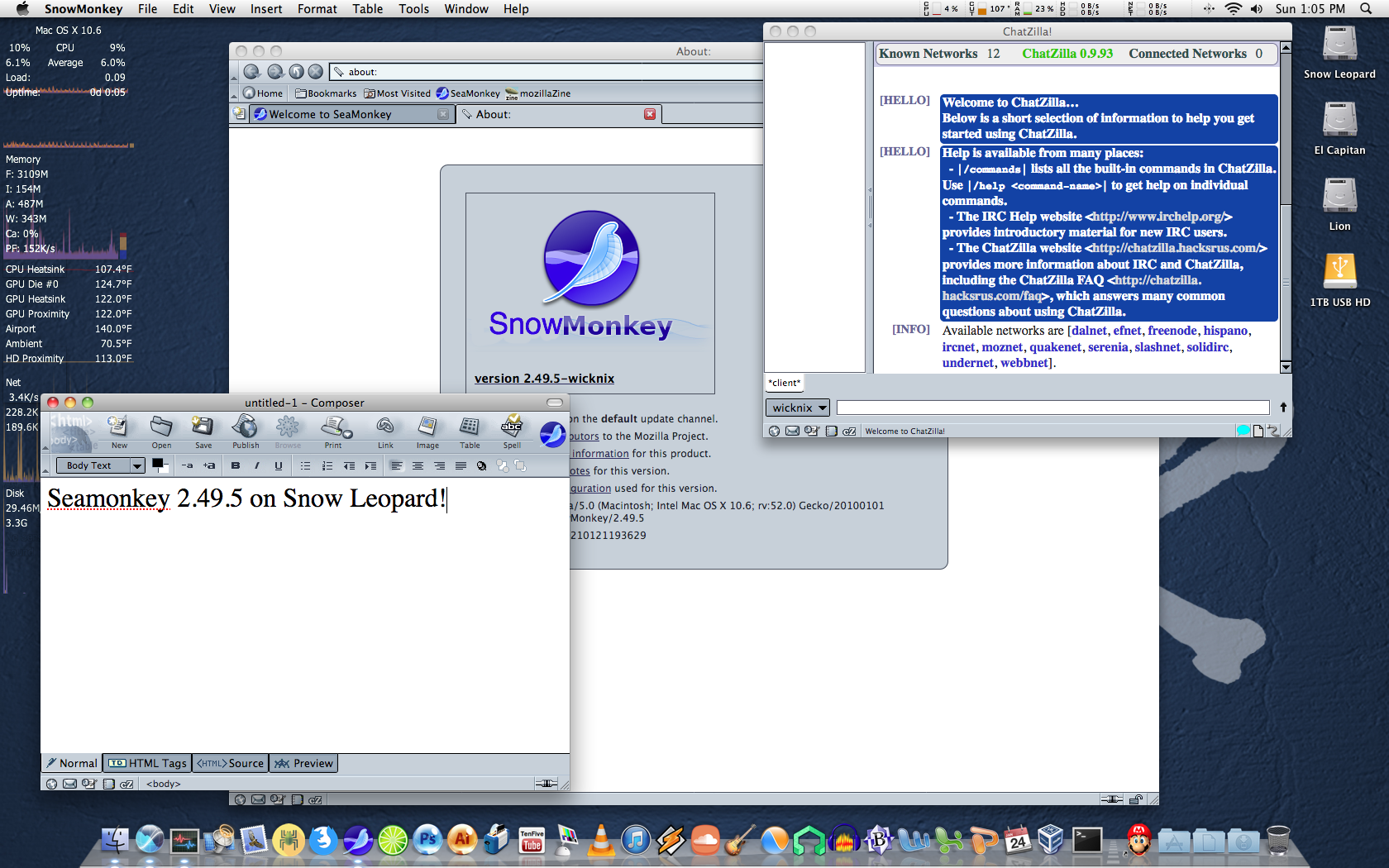The width and height of the screenshot is (1389, 868).
Task: Open Photoshop from the Dock
Action: pos(428,841)
